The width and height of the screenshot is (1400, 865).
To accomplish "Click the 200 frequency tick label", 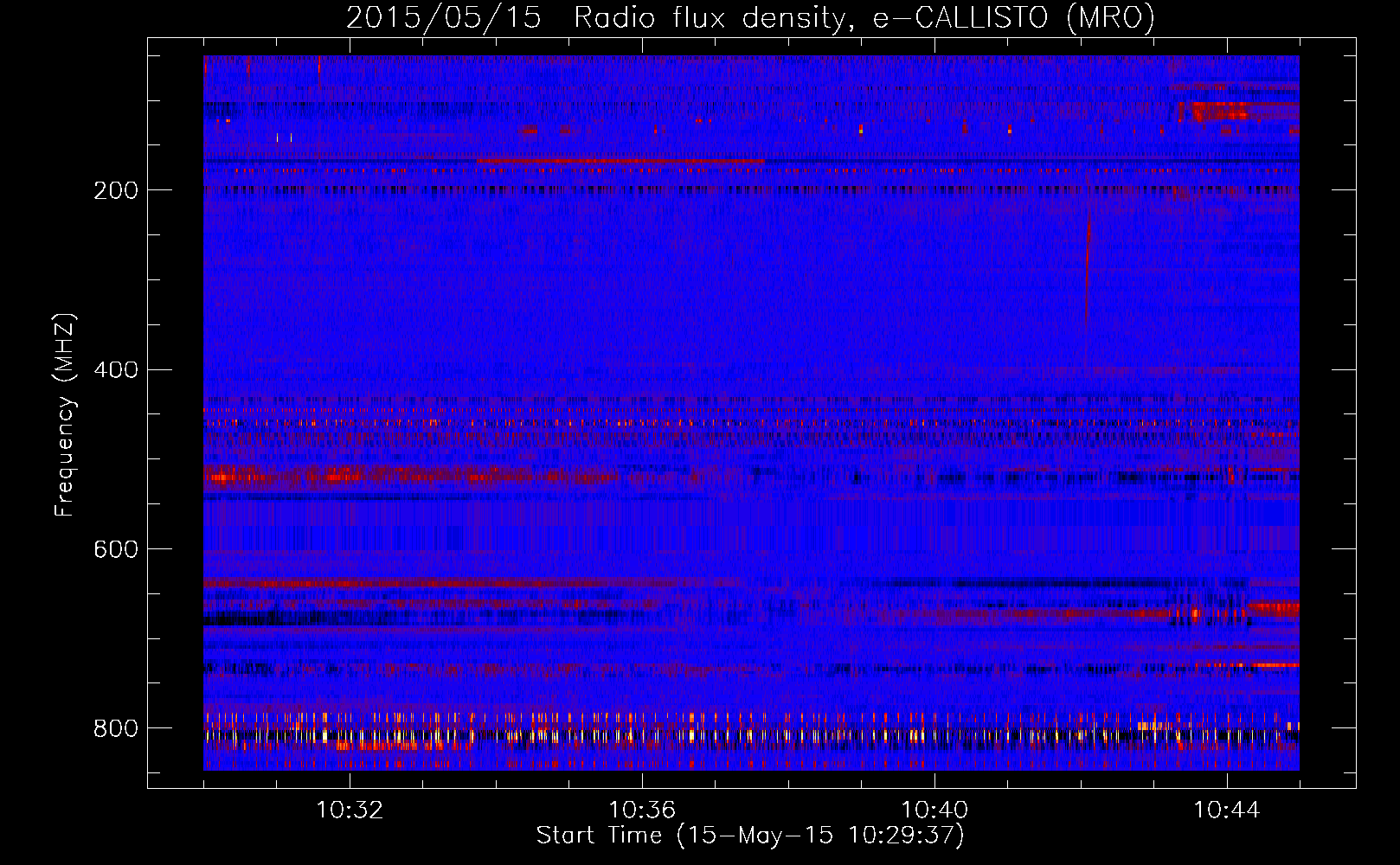I will pyautogui.click(x=116, y=190).
